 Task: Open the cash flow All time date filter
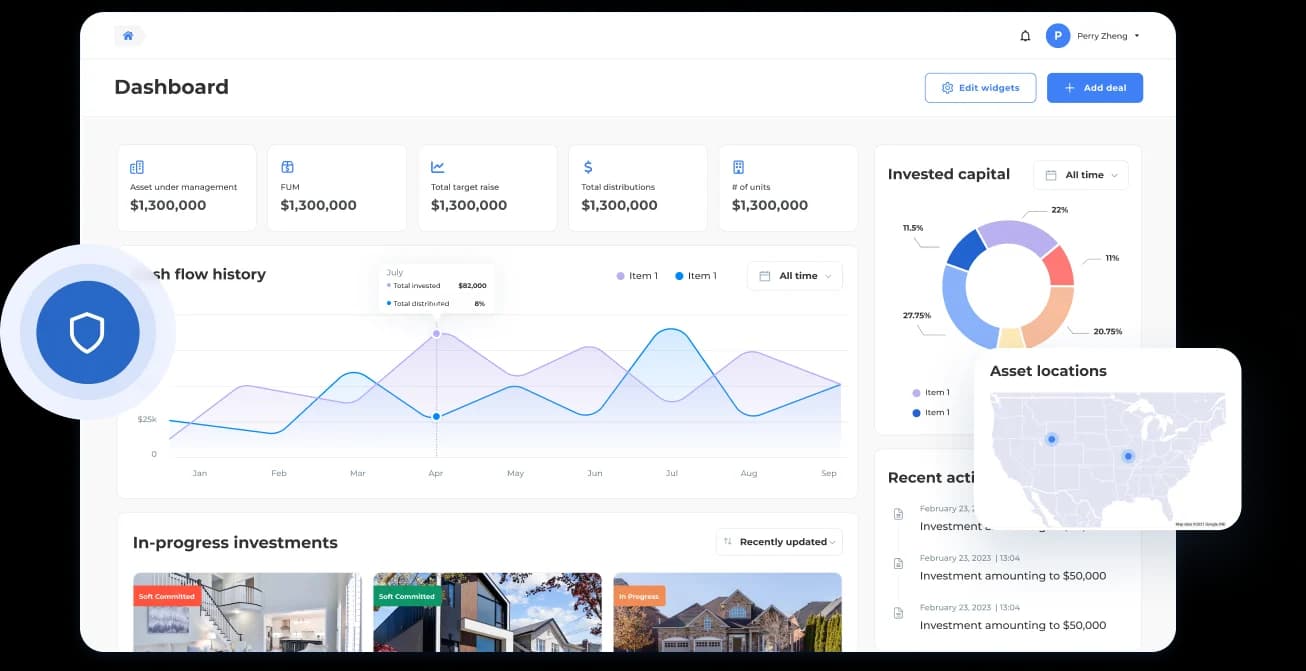[795, 276]
